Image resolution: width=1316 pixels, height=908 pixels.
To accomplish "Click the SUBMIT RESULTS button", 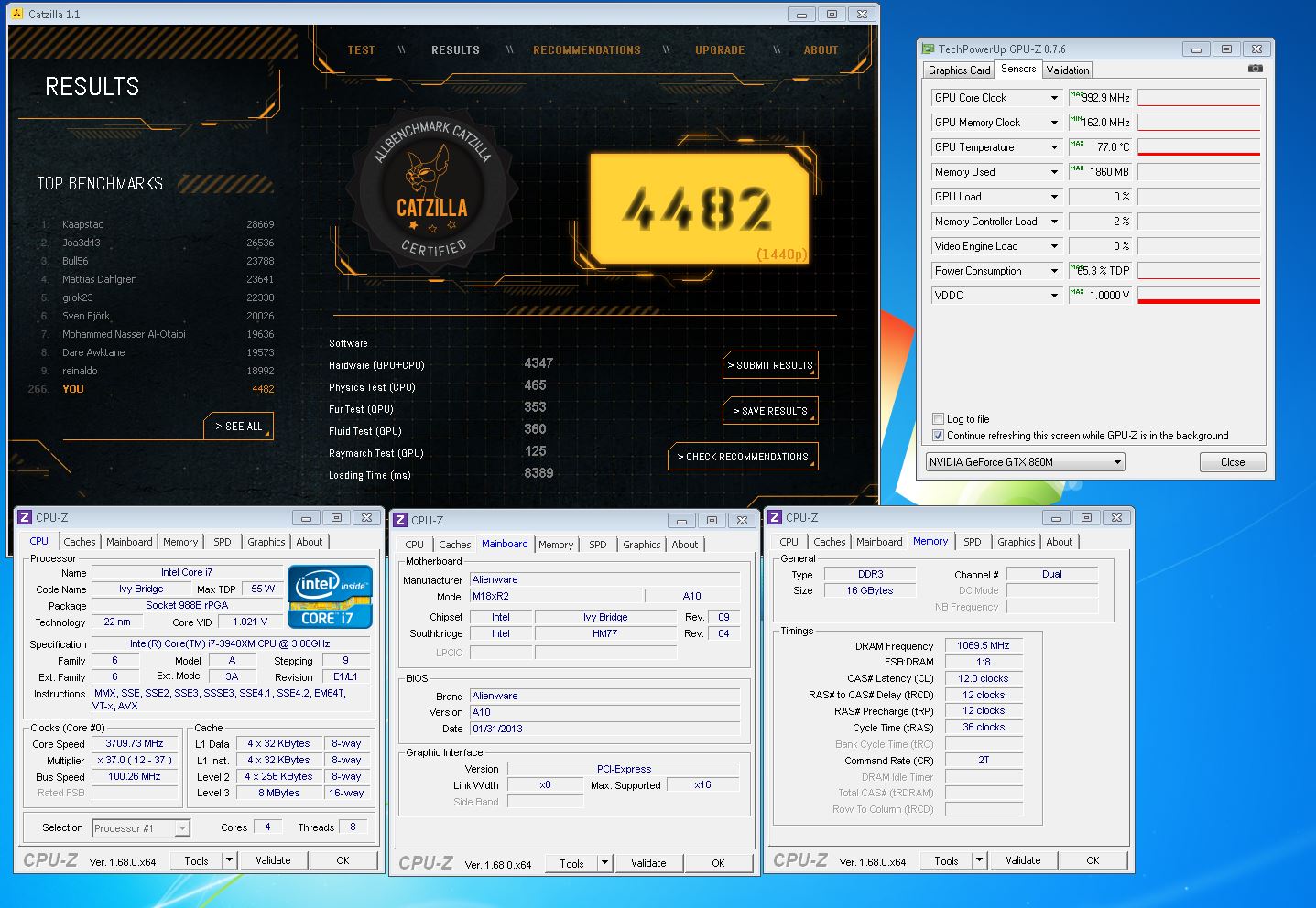I will [x=770, y=365].
